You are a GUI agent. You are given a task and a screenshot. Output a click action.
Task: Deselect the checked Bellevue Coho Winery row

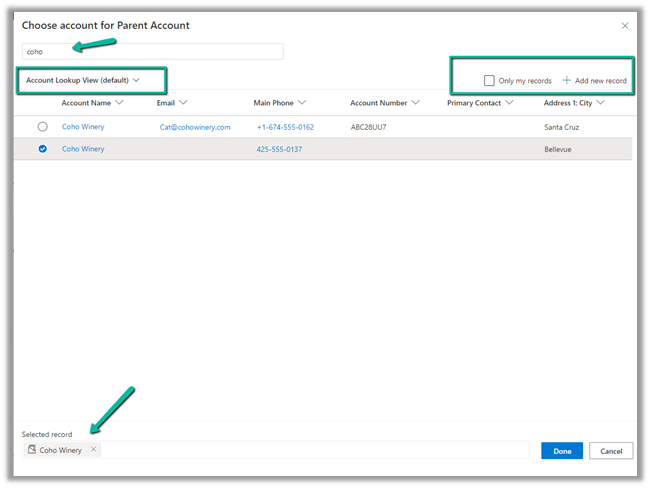pos(42,149)
